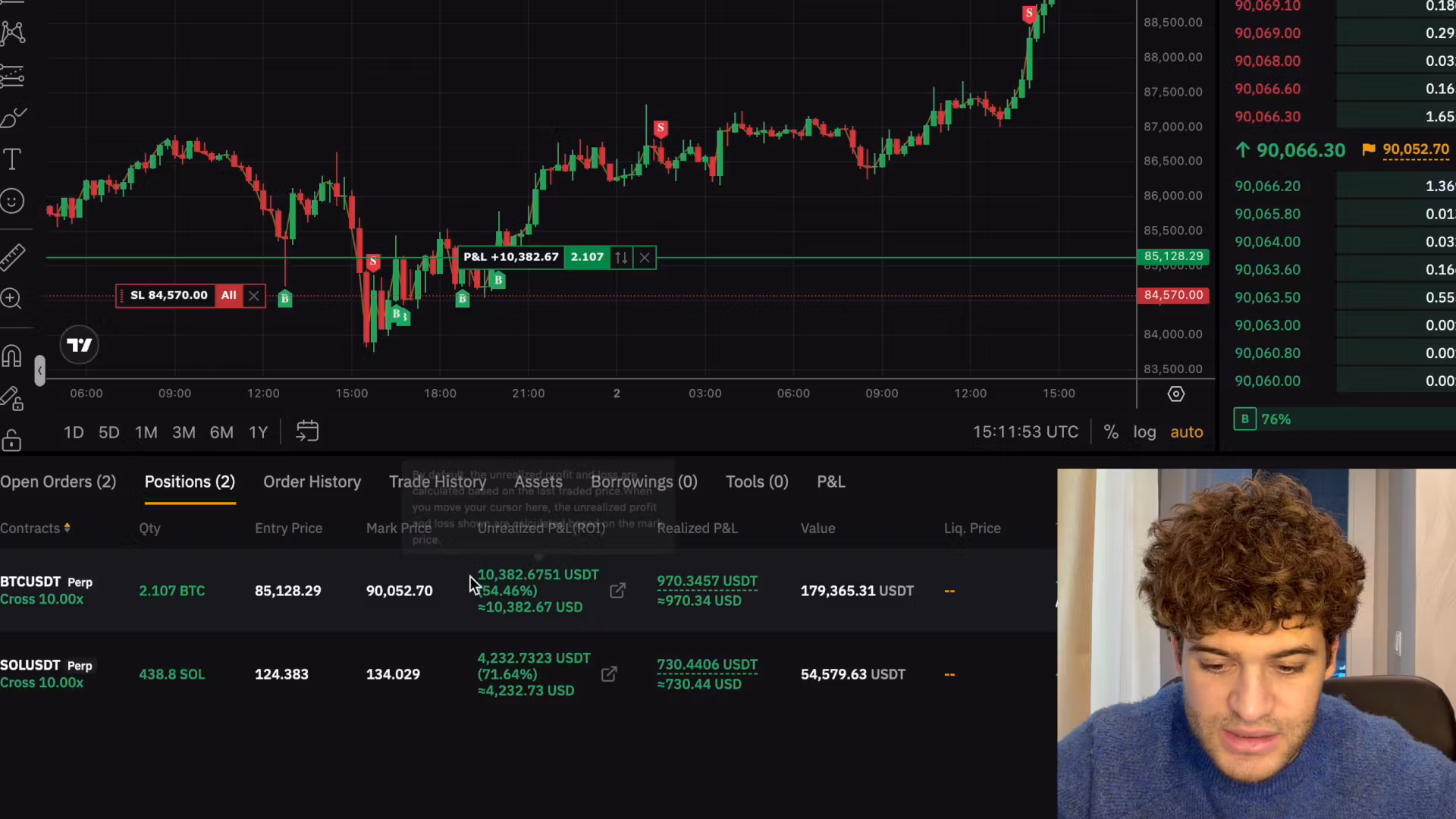Close the SL 84,570.00 stop loss order
Viewport: 1456px width, 819px height.
click(x=254, y=295)
